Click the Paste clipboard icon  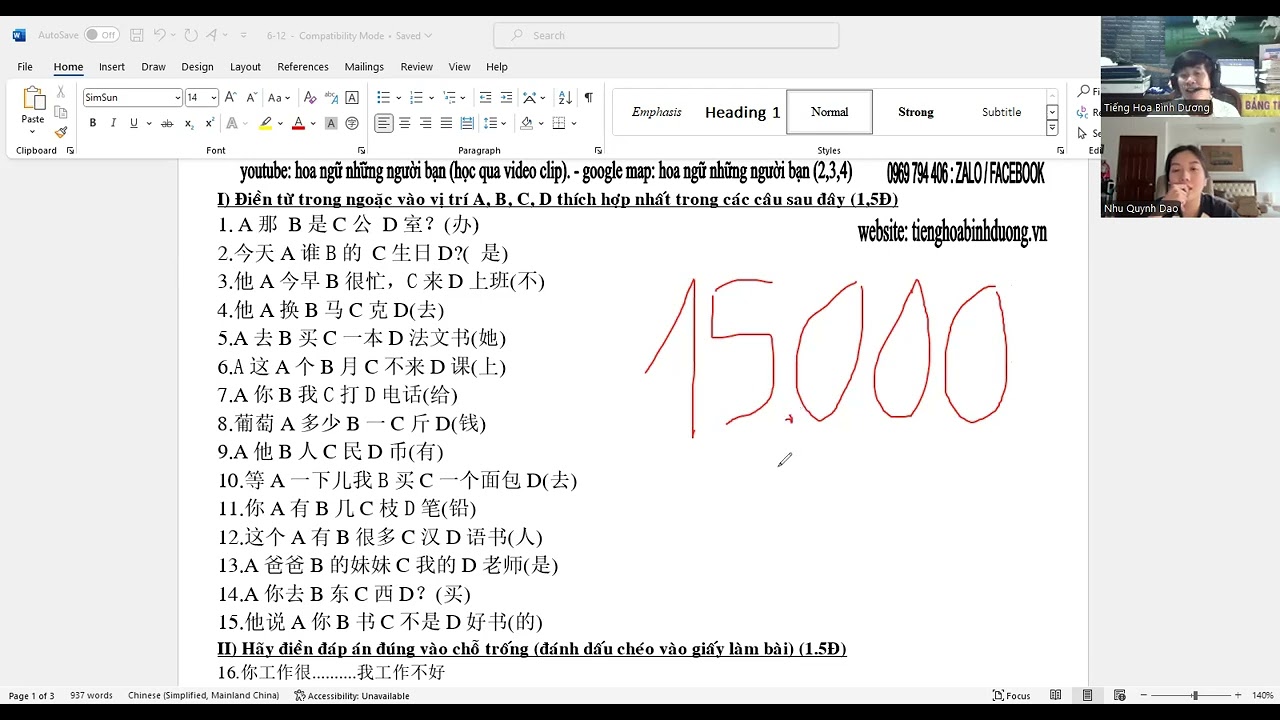33,98
